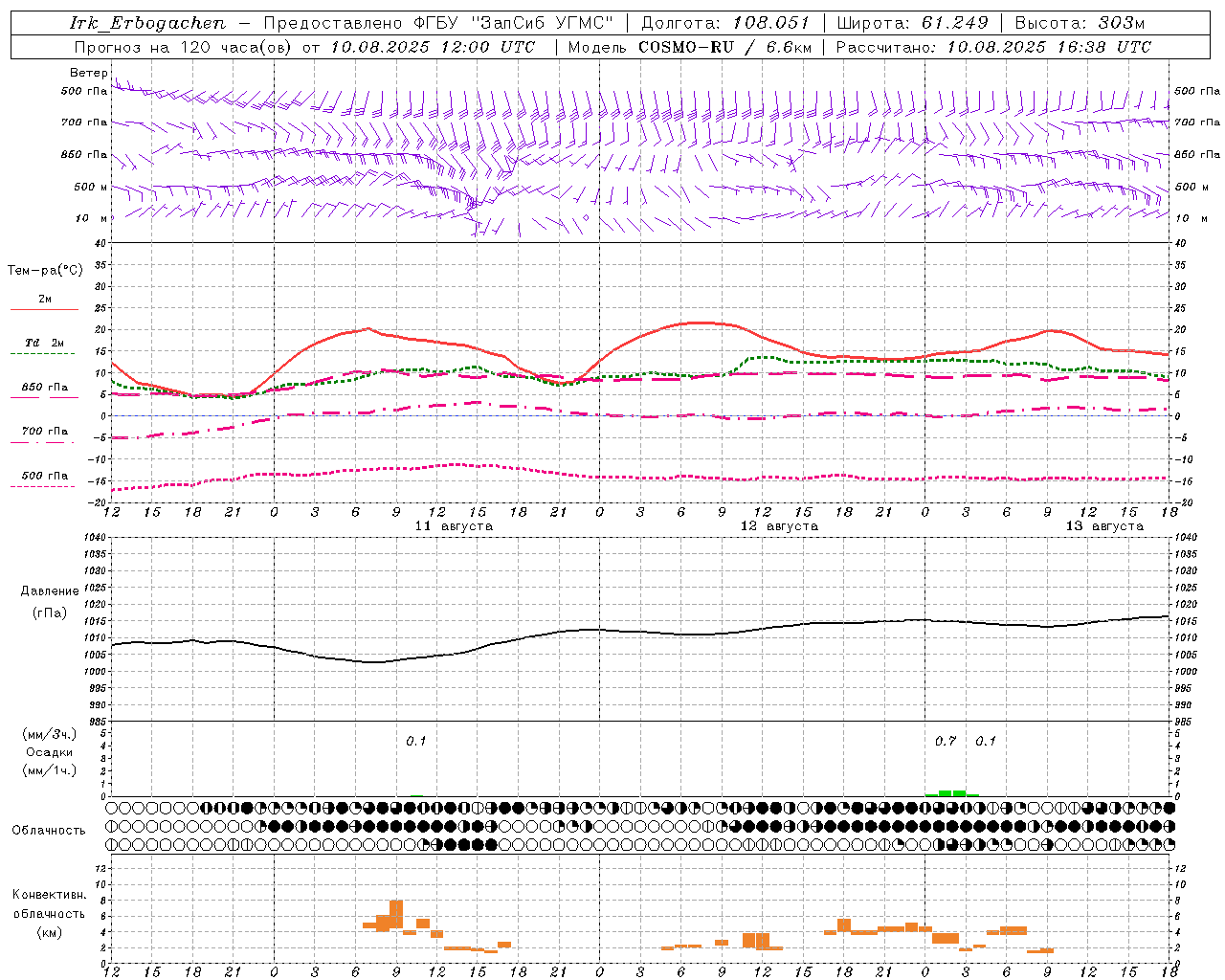
Task: Select the date label 11 августа
Action: 454,526
